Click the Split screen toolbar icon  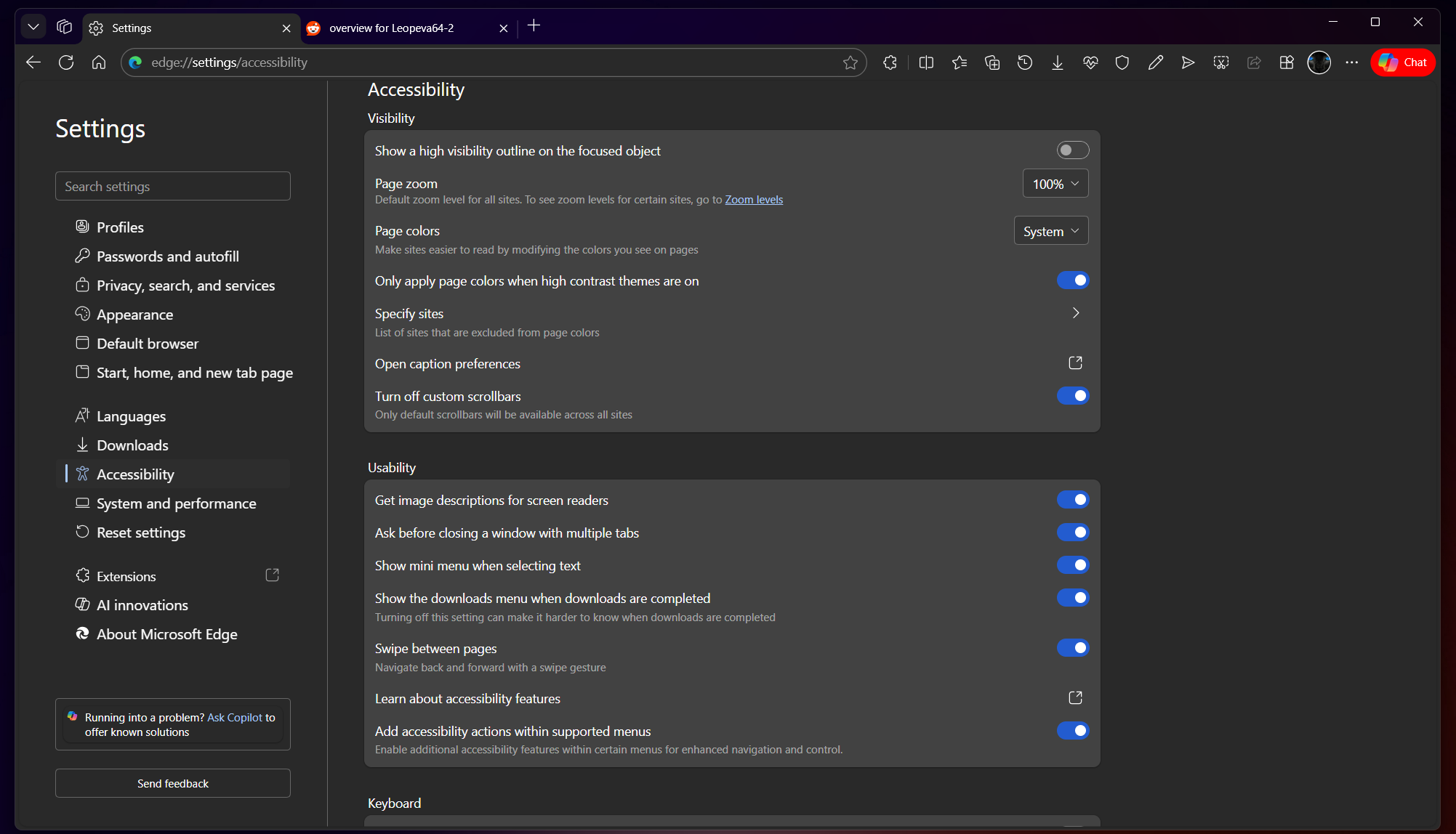click(926, 62)
